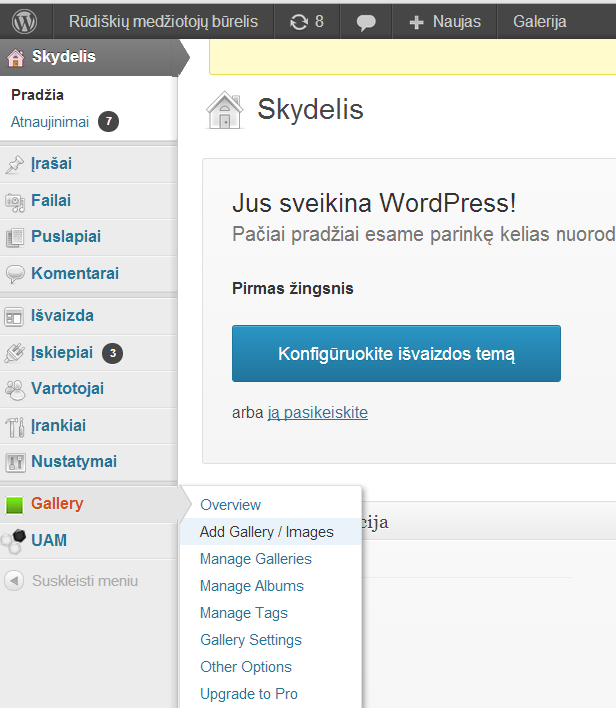Click the UAM hexagon icon
This screenshot has height=708, width=616.
coord(13,541)
